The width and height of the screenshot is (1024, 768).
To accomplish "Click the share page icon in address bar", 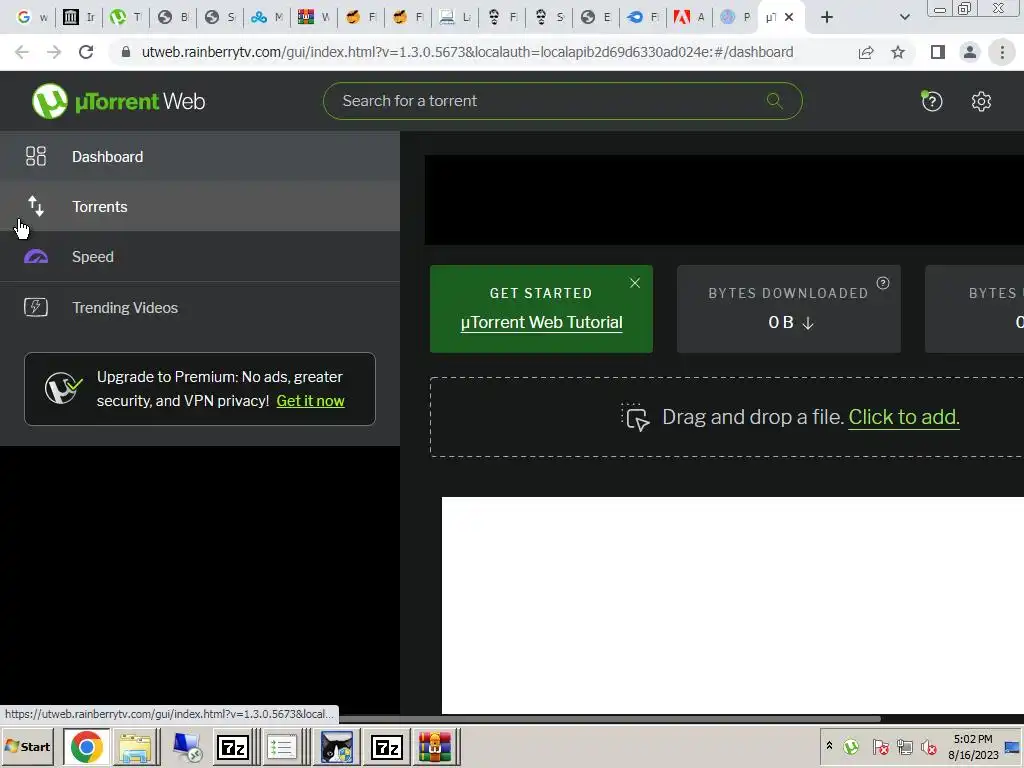I will tap(866, 52).
